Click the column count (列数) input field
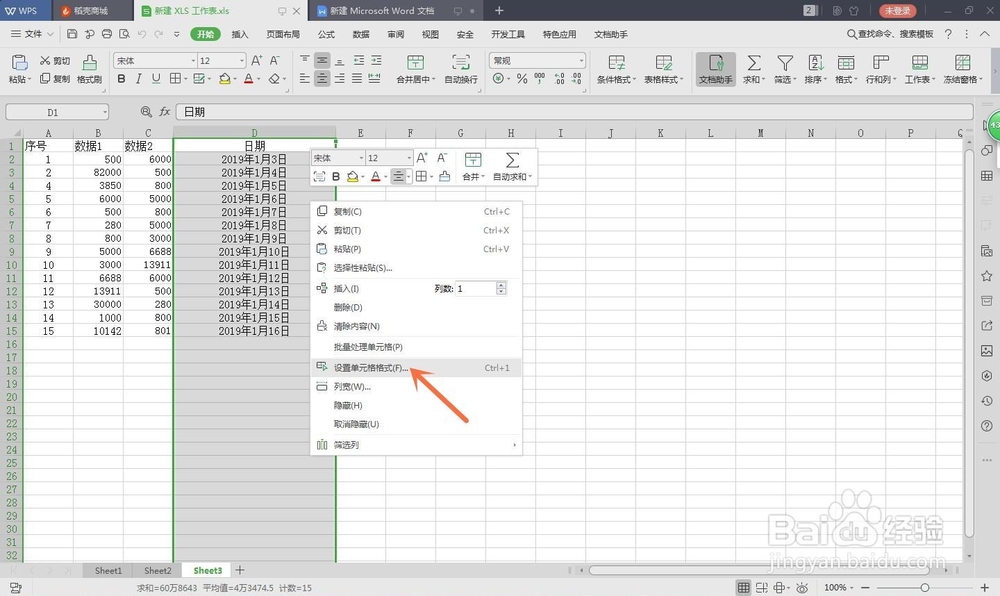 [477, 289]
